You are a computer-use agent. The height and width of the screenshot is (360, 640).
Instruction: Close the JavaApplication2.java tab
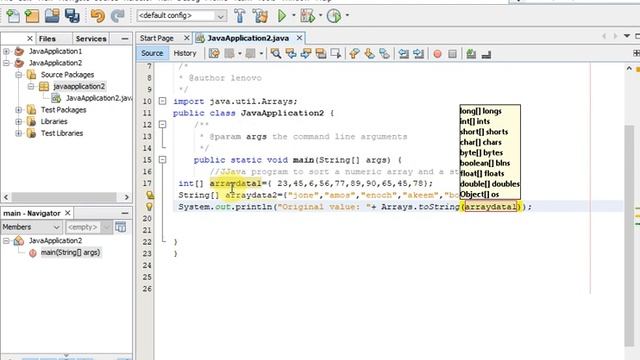click(x=299, y=38)
